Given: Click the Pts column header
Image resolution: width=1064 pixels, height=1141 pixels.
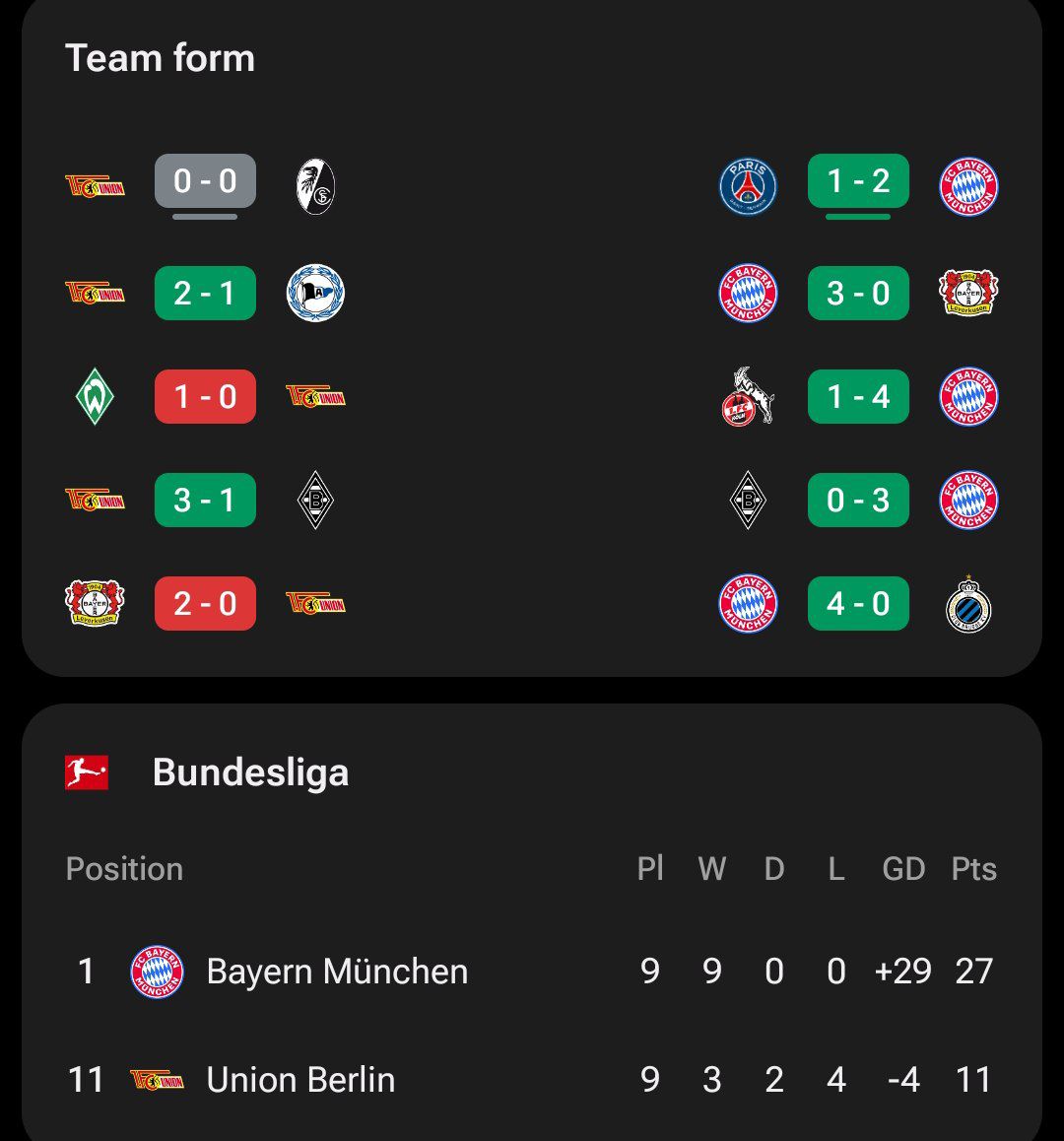Looking at the screenshot, I should pyautogui.click(x=973, y=869).
